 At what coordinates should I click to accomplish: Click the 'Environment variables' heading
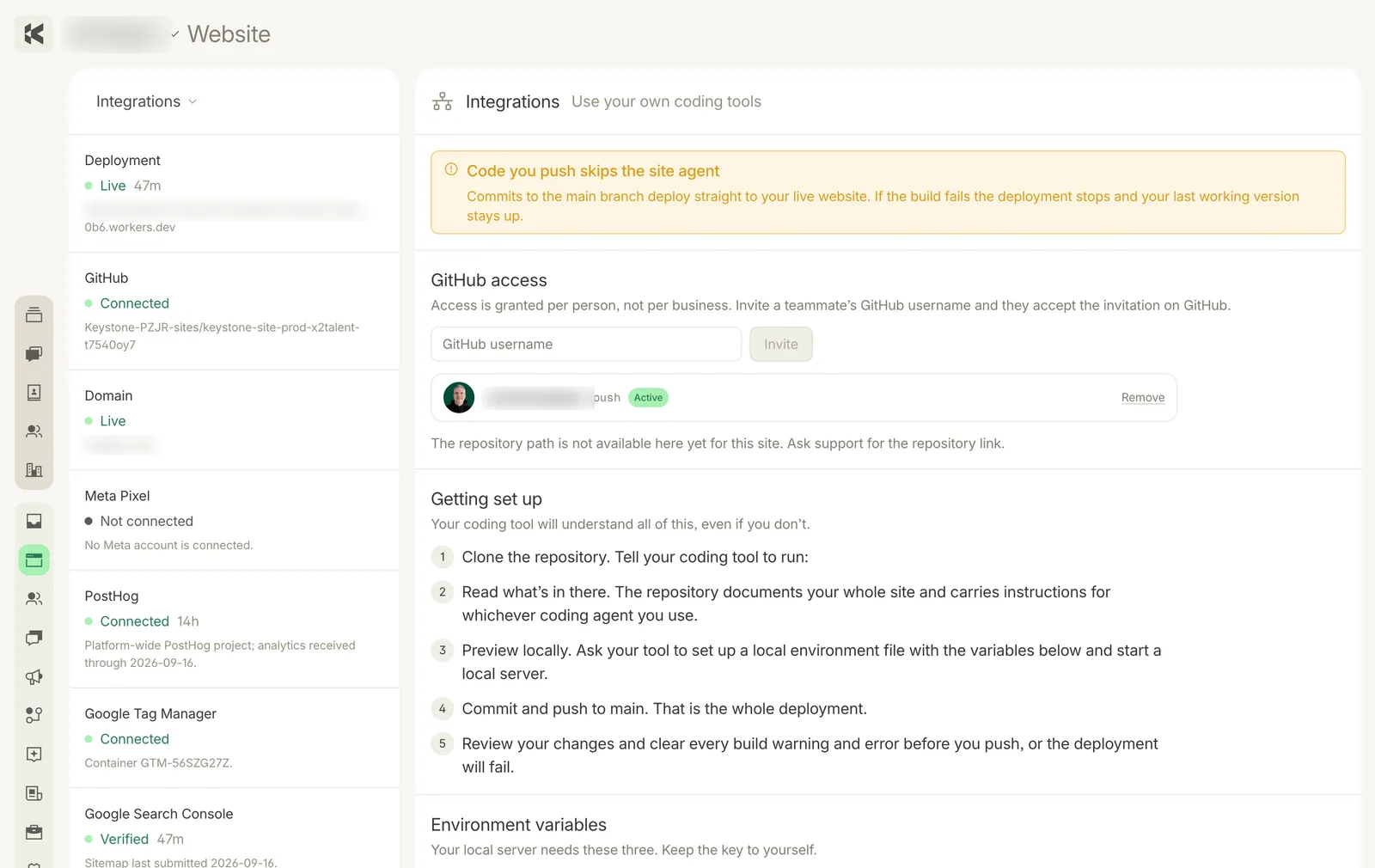[519, 825]
